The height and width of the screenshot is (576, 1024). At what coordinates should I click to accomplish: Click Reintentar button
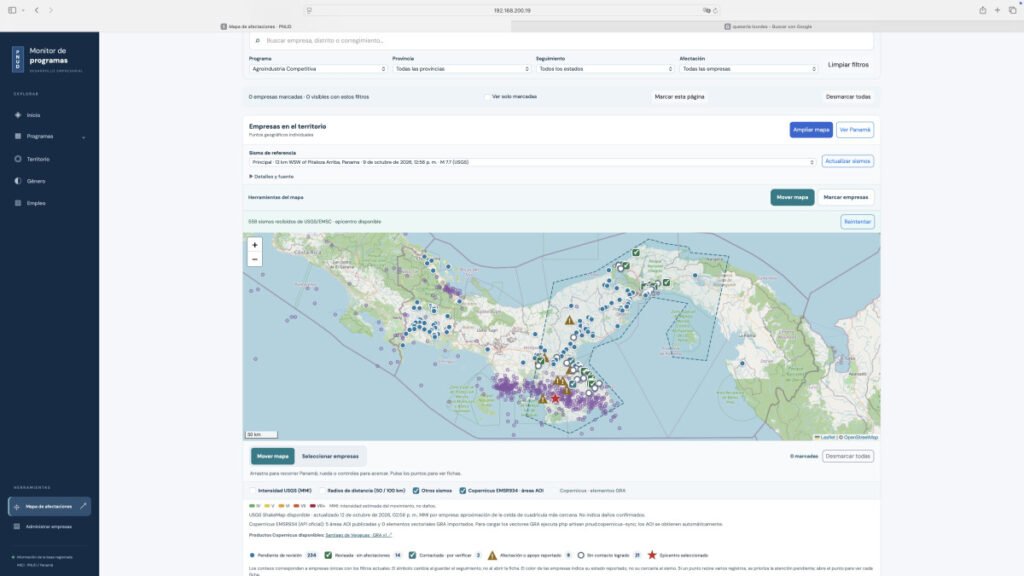[x=857, y=221]
